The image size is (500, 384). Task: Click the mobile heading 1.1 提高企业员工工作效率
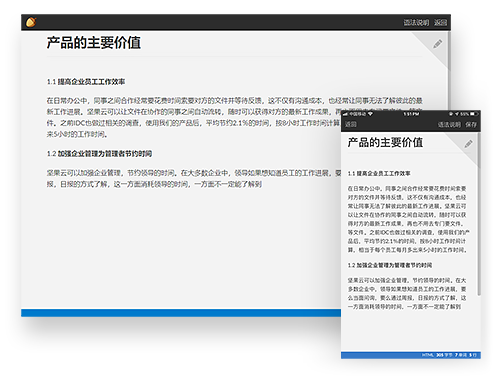click(379, 173)
